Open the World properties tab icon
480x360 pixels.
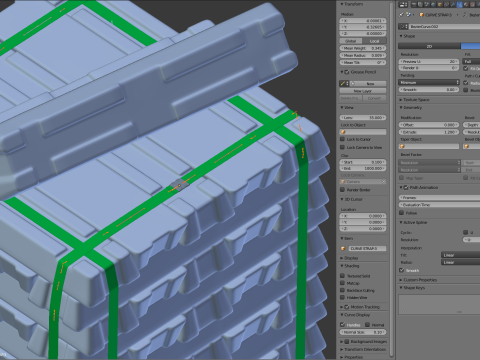tap(434, 5)
